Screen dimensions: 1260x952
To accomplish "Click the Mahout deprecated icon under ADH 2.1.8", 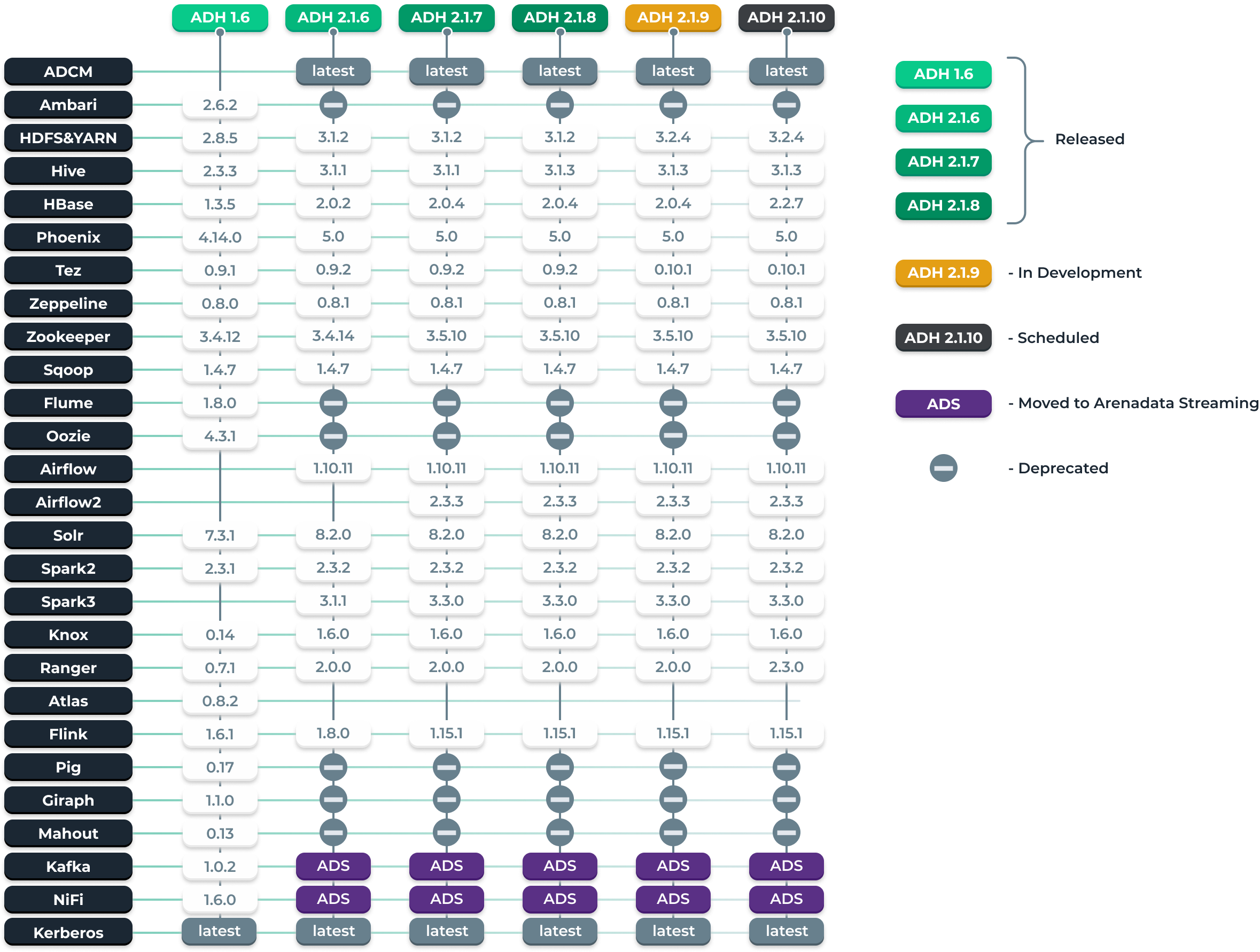I will pyautogui.click(x=559, y=832).
